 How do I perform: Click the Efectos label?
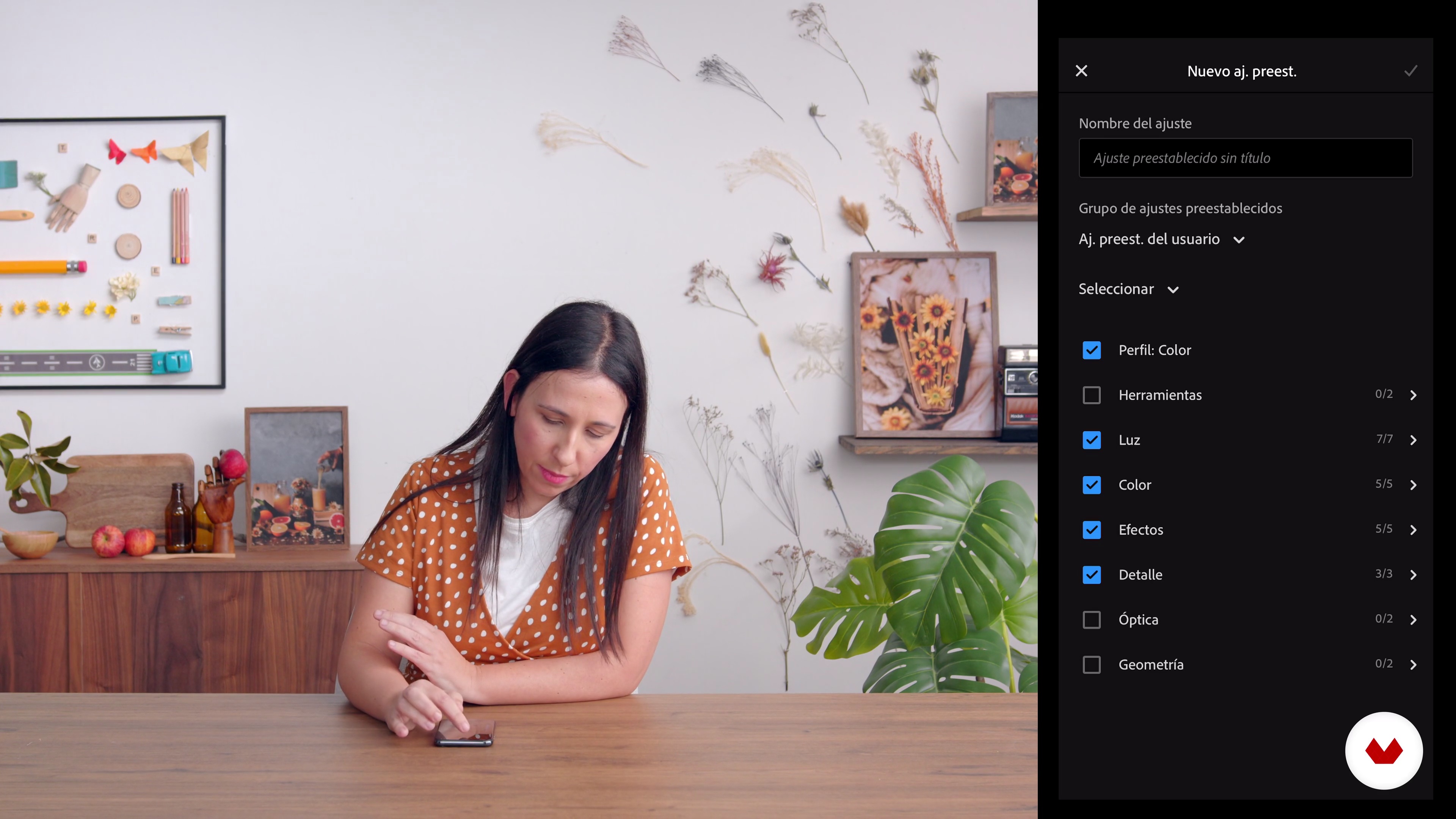[x=1141, y=530]
